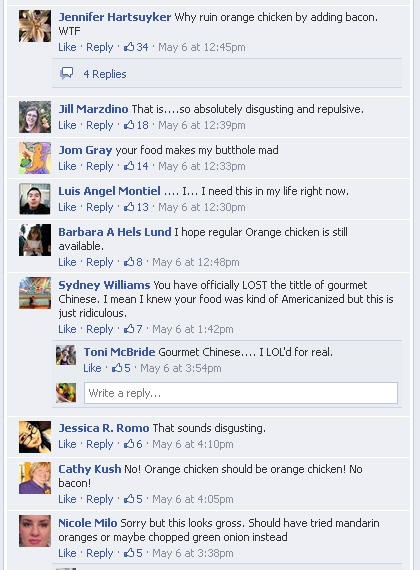The height and width of the screenshot is (570, 420).
Task: Click the May 6 at 12:33pm timestamp
Action: (202, 166)
